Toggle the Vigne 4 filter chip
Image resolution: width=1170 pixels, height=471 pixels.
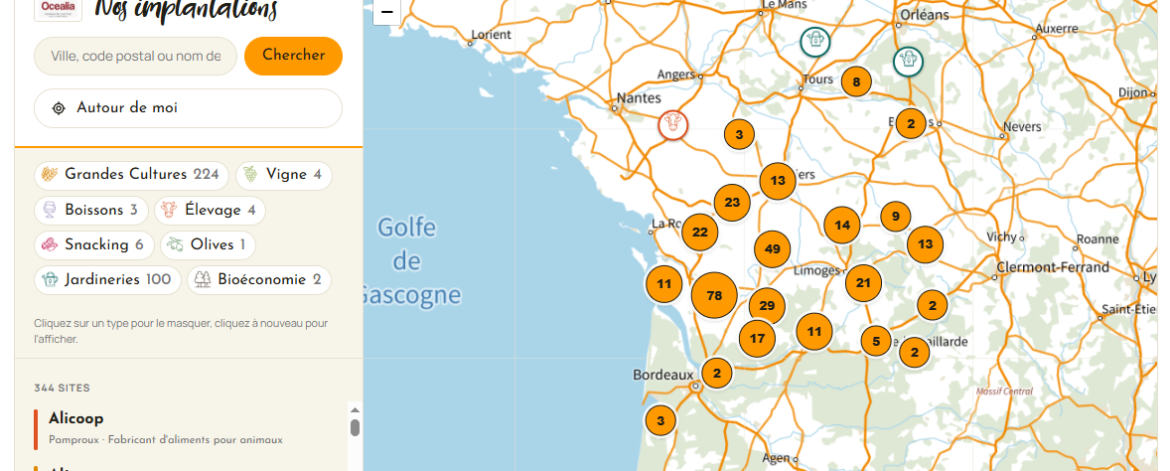(284, 175)
